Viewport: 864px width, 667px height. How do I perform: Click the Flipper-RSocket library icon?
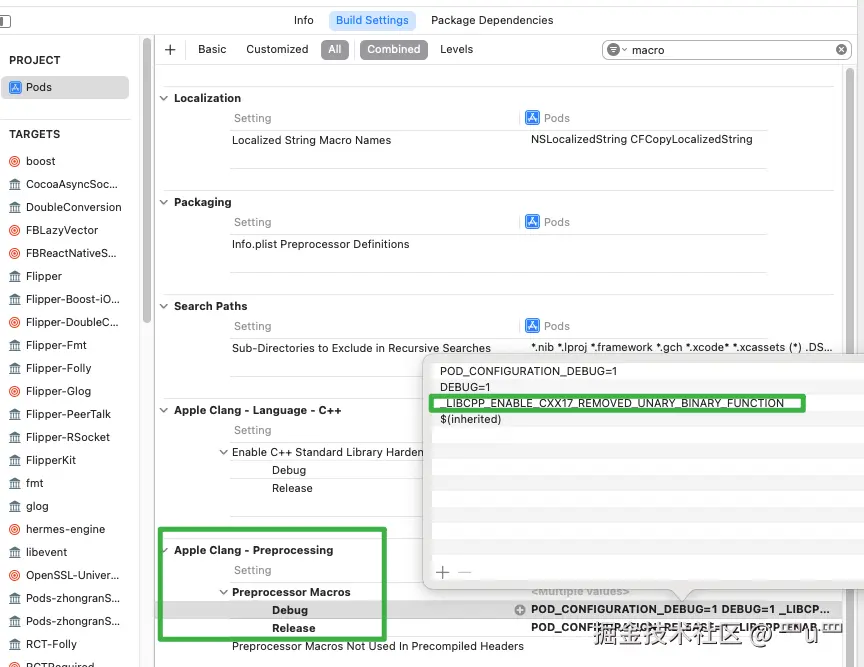[x=15, y=437]
